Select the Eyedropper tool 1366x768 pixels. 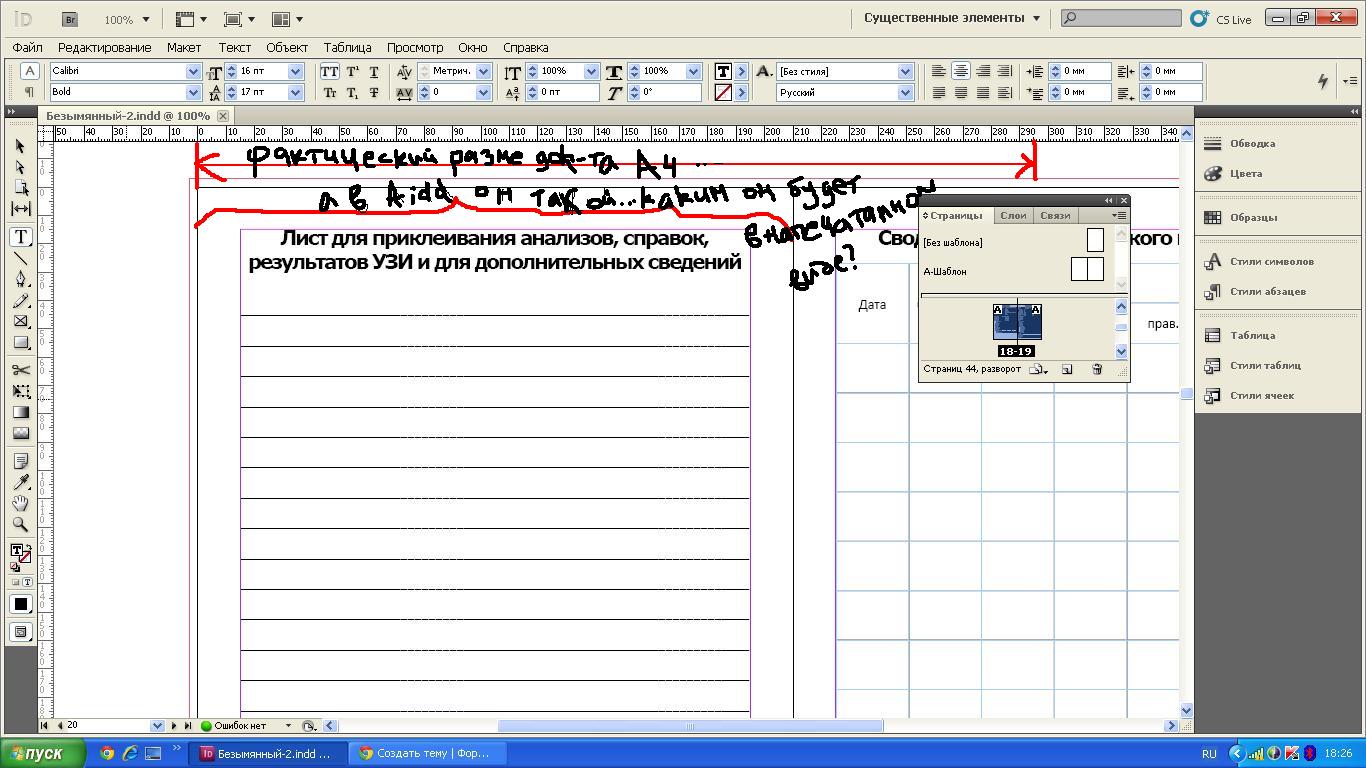pyautogui.click(x=20, y=482)
